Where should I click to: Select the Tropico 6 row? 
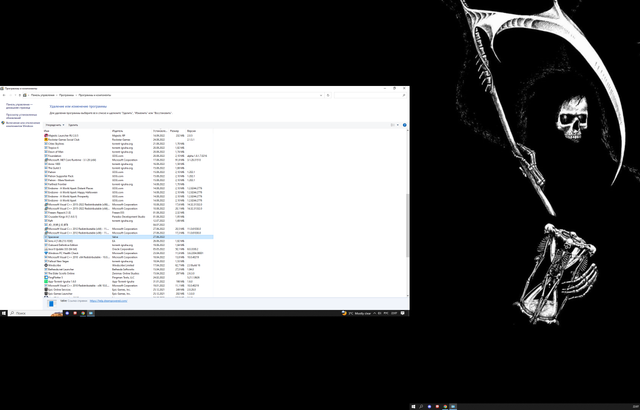[x=128, y=148]
